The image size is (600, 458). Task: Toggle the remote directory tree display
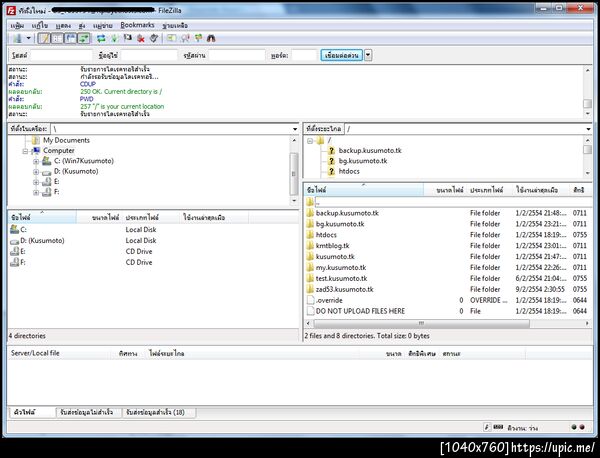tap(70, 38)
